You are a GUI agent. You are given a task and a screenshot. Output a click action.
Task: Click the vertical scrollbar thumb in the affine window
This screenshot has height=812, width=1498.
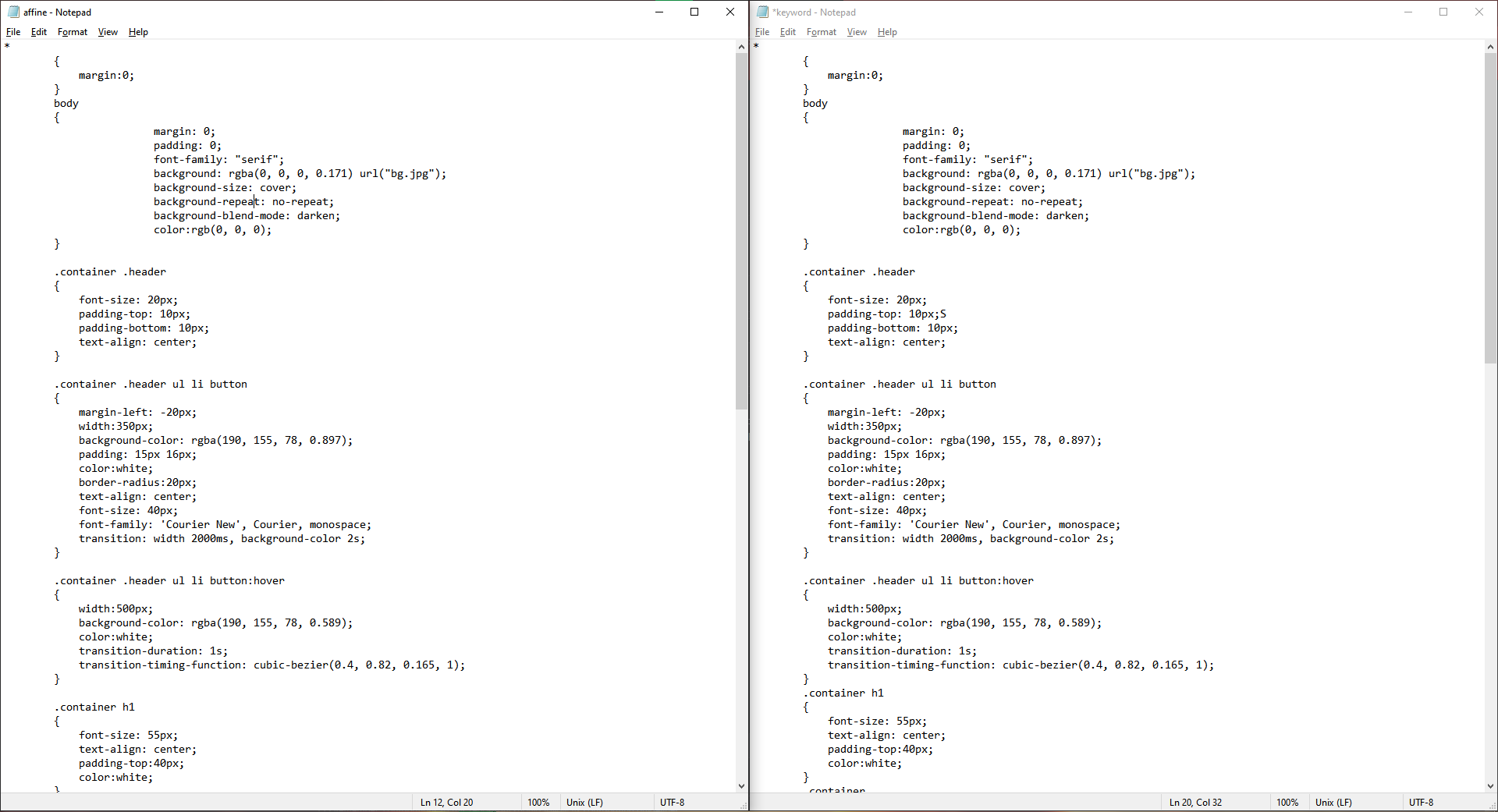[741, 232]
